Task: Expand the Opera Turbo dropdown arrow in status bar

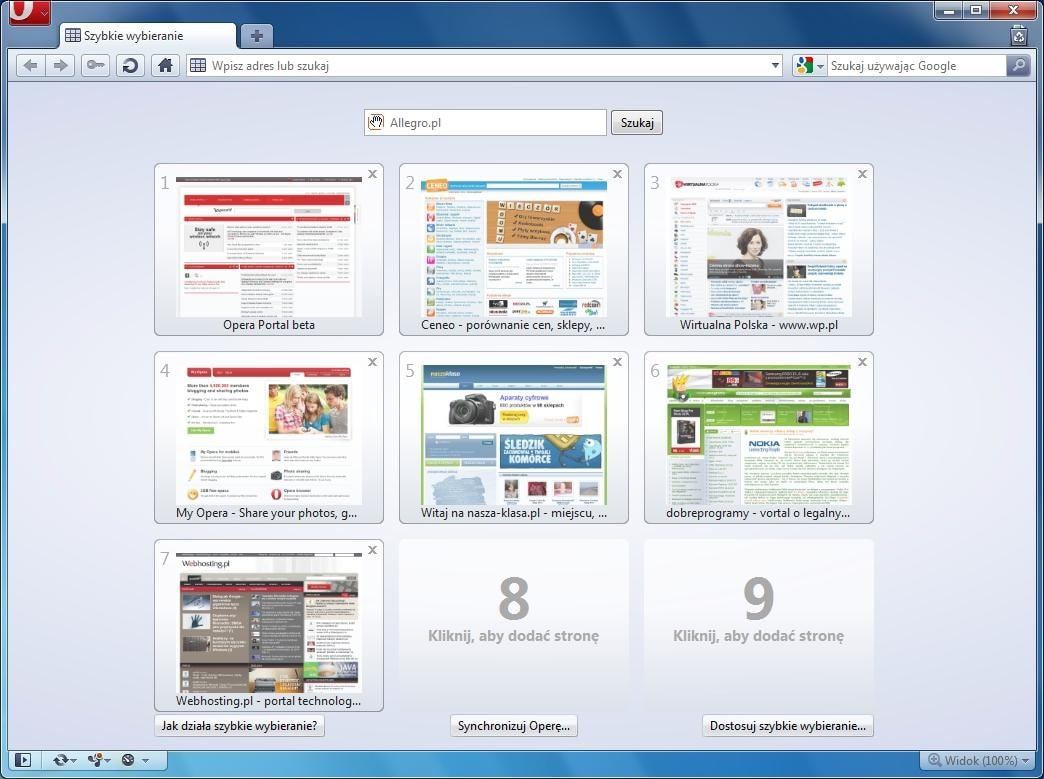Action: click(144, 760)
